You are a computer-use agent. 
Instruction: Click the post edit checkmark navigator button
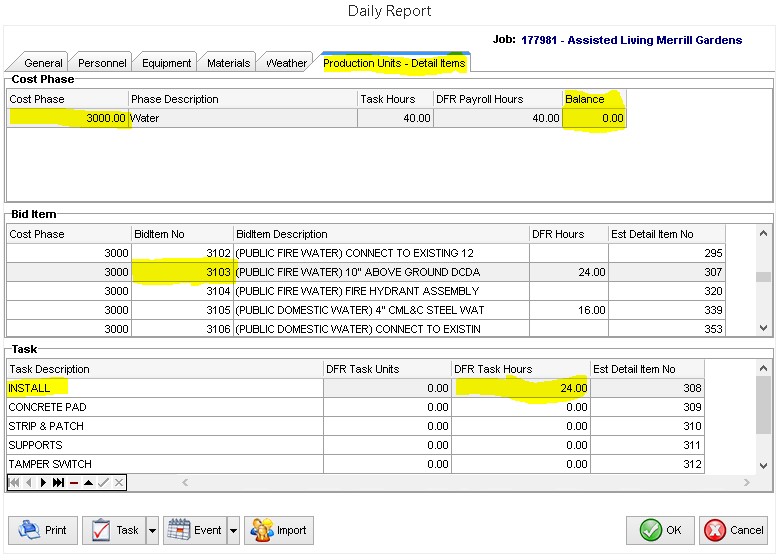tap(103, 482)
